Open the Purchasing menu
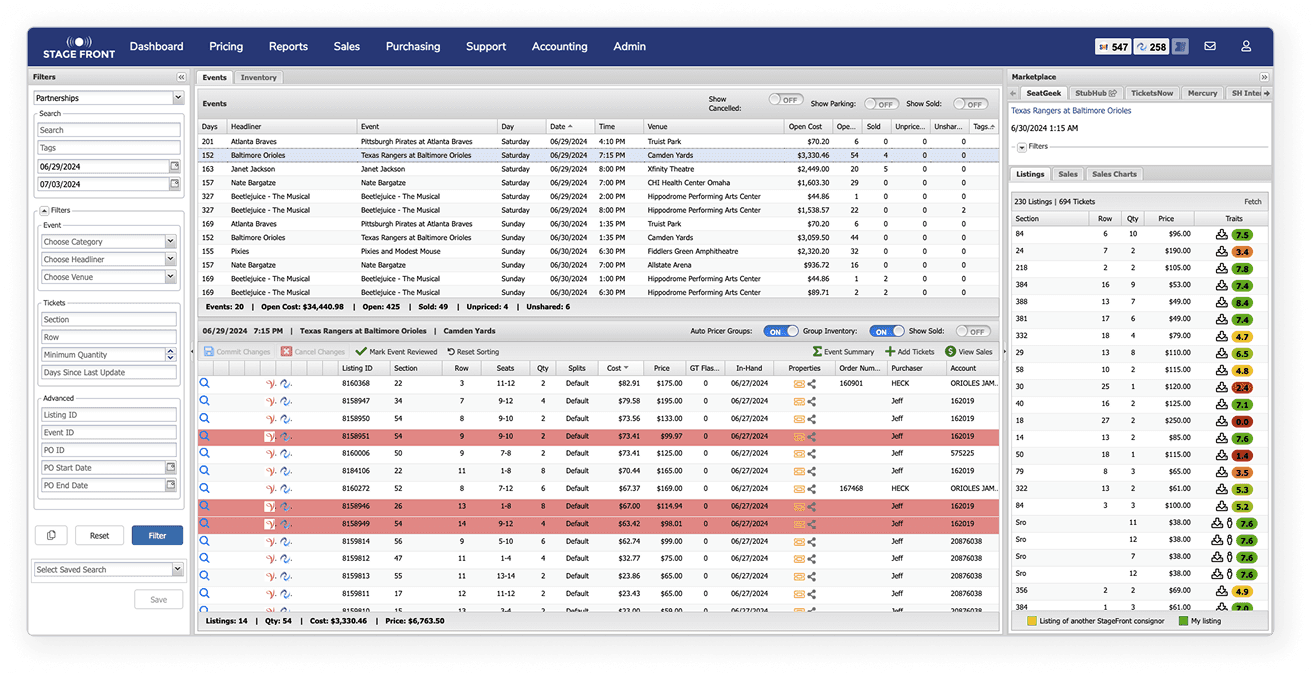The width and height of the screenshot is (1313, 673). click(x=413, y=46)
